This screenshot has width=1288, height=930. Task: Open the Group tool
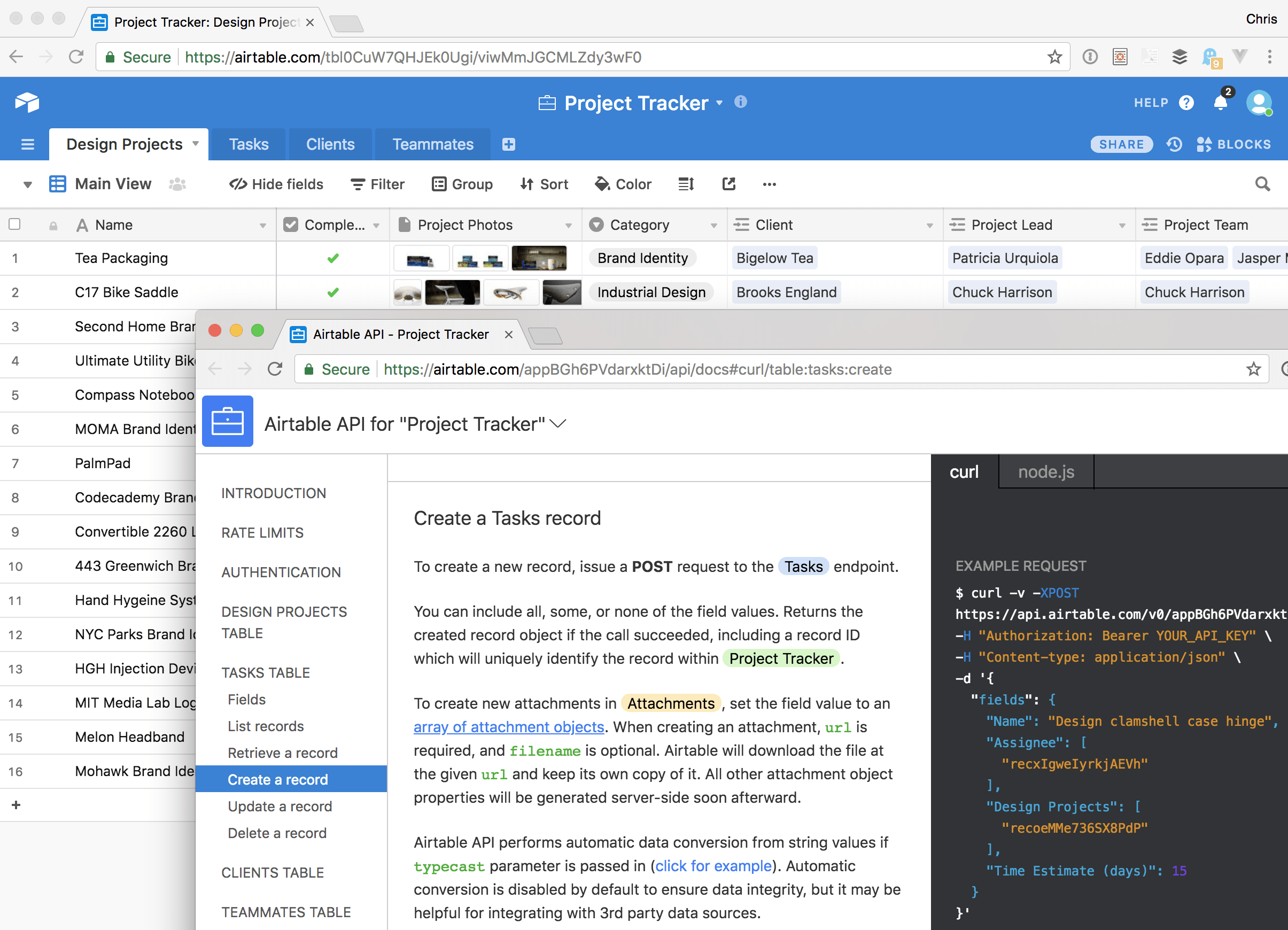(x=462, y=184)
